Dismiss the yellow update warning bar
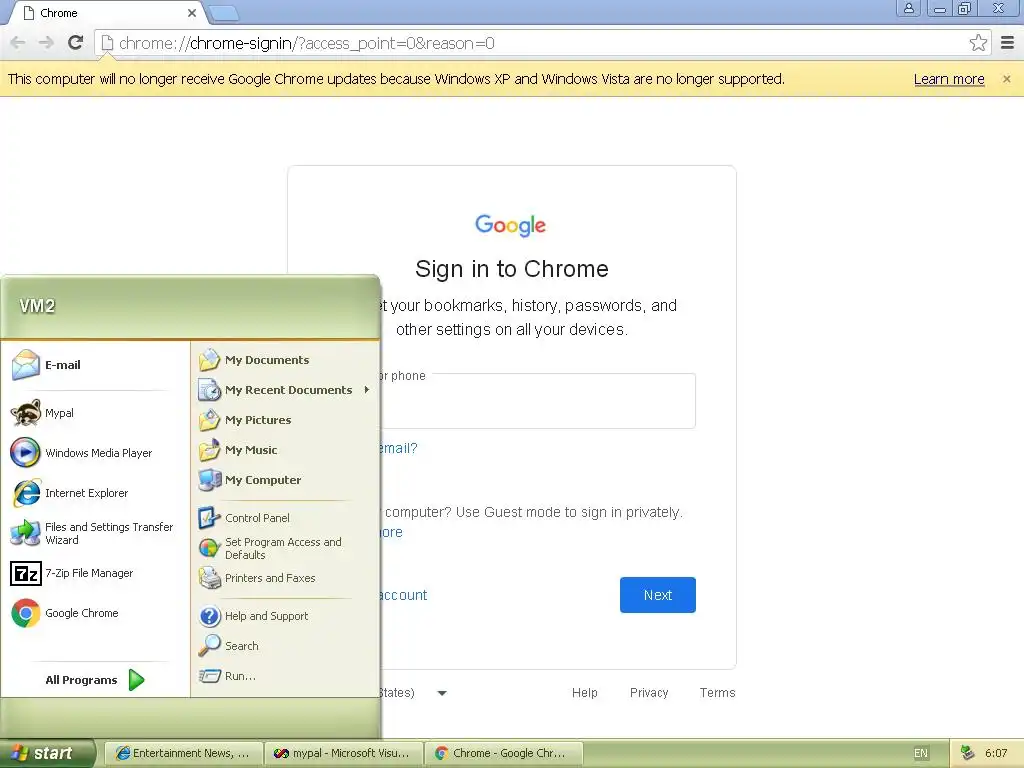 pos(1006,79)
